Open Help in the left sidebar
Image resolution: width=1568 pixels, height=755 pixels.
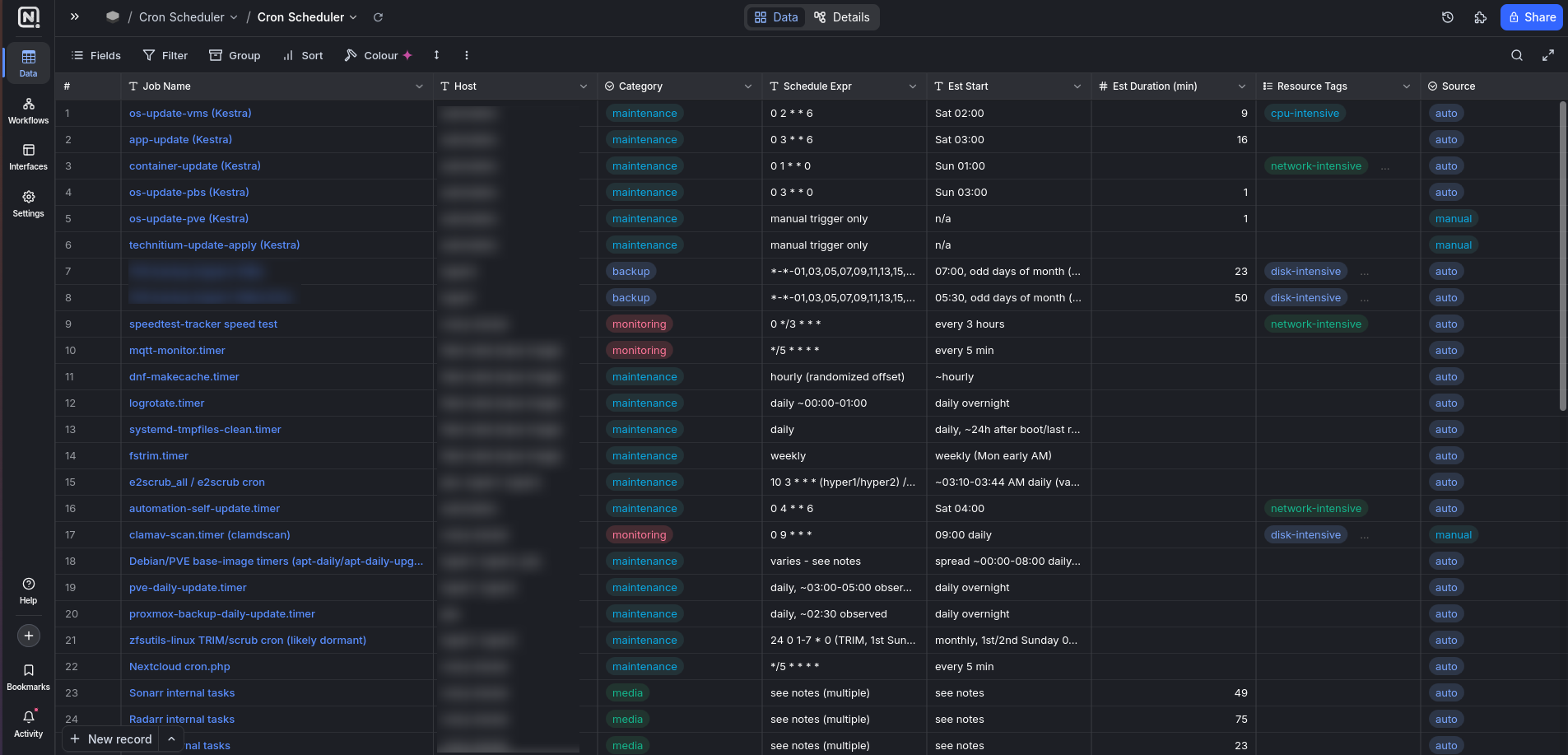[x=28, y=590]
